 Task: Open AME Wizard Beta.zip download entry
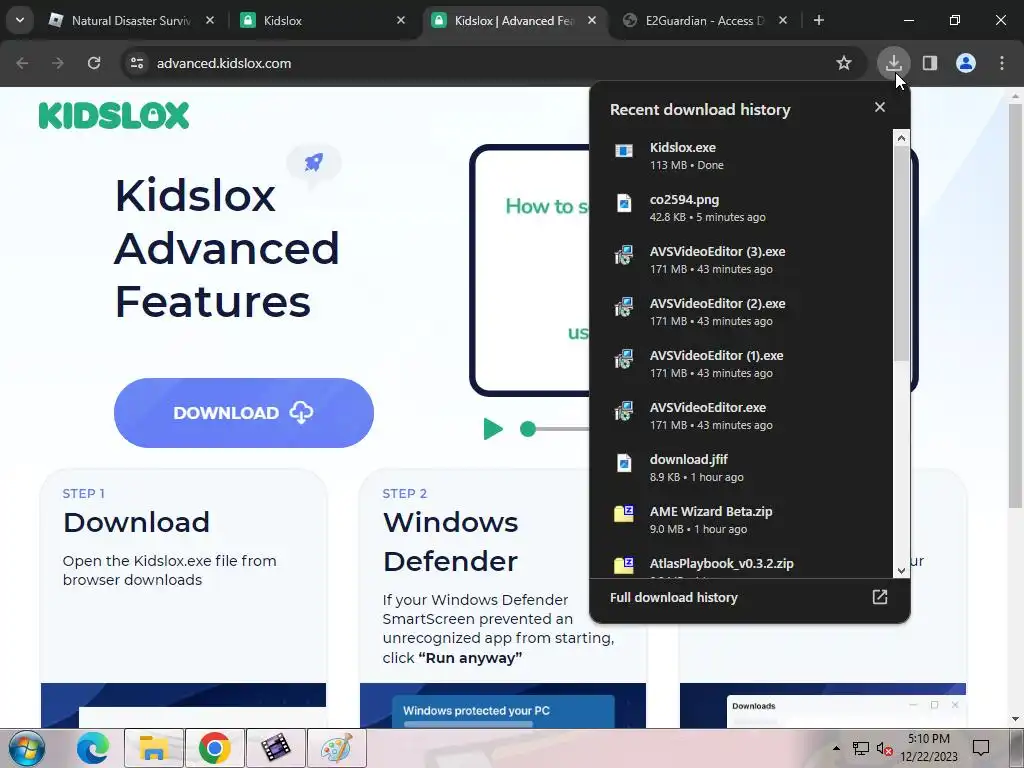[x=741, y=520]
